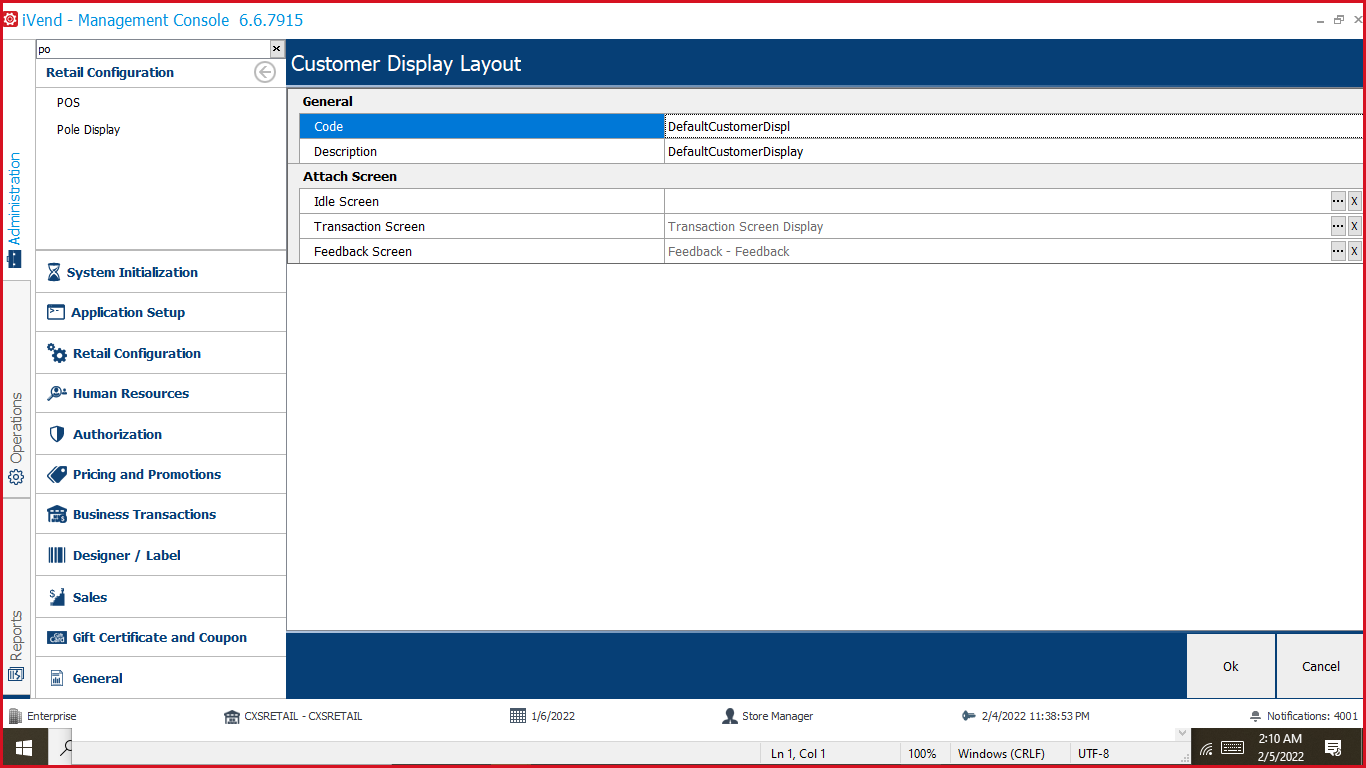Screen dimensions: 1366x768
Task: Open the taskbar notification center icon
Action: (1333, 747)
